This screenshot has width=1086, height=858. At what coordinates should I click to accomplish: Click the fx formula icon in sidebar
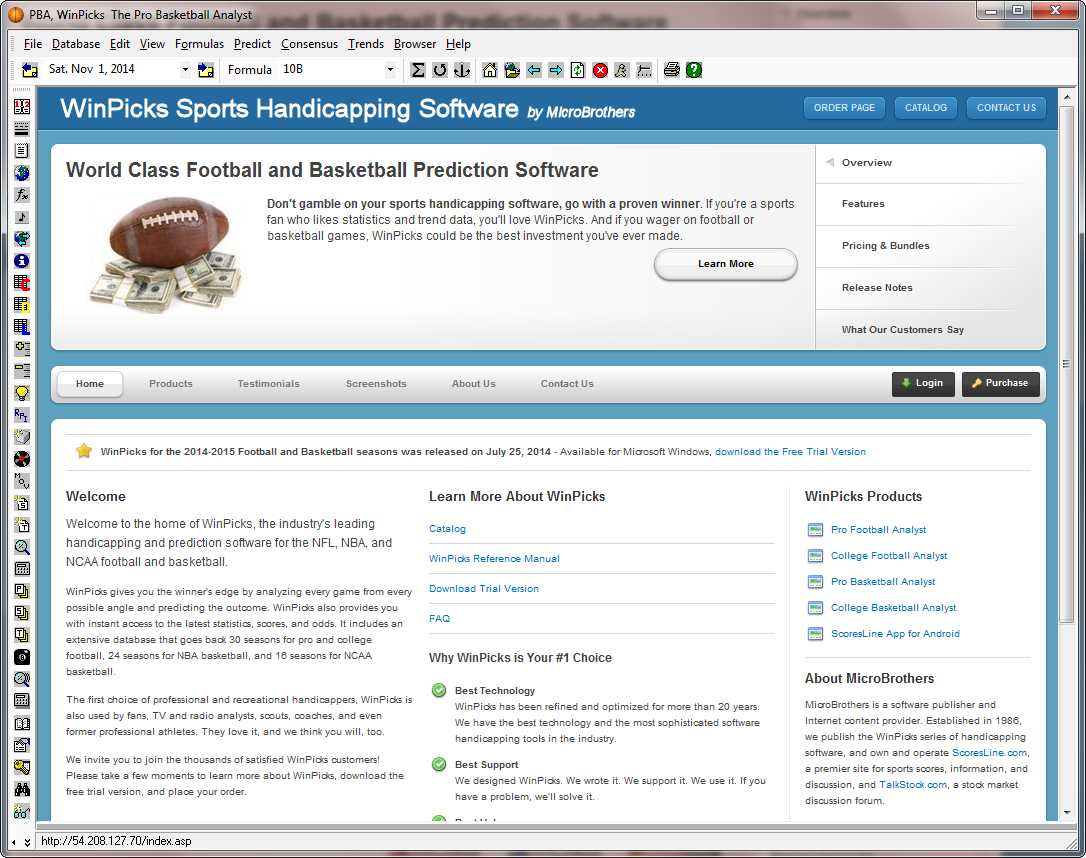pyautogui.click(x=22, y=195)
